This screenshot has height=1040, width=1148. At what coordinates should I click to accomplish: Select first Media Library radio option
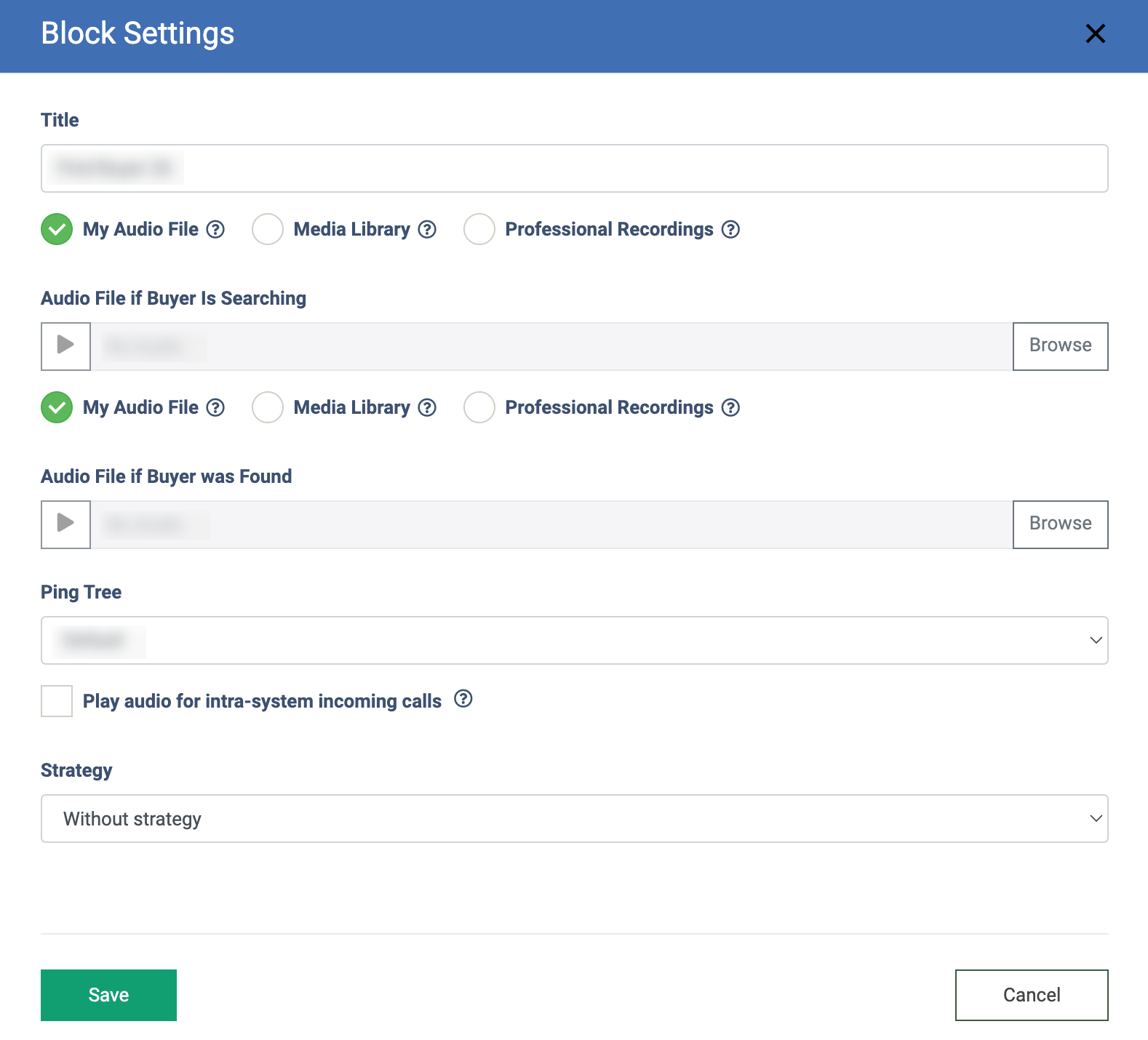pos(268,230)
